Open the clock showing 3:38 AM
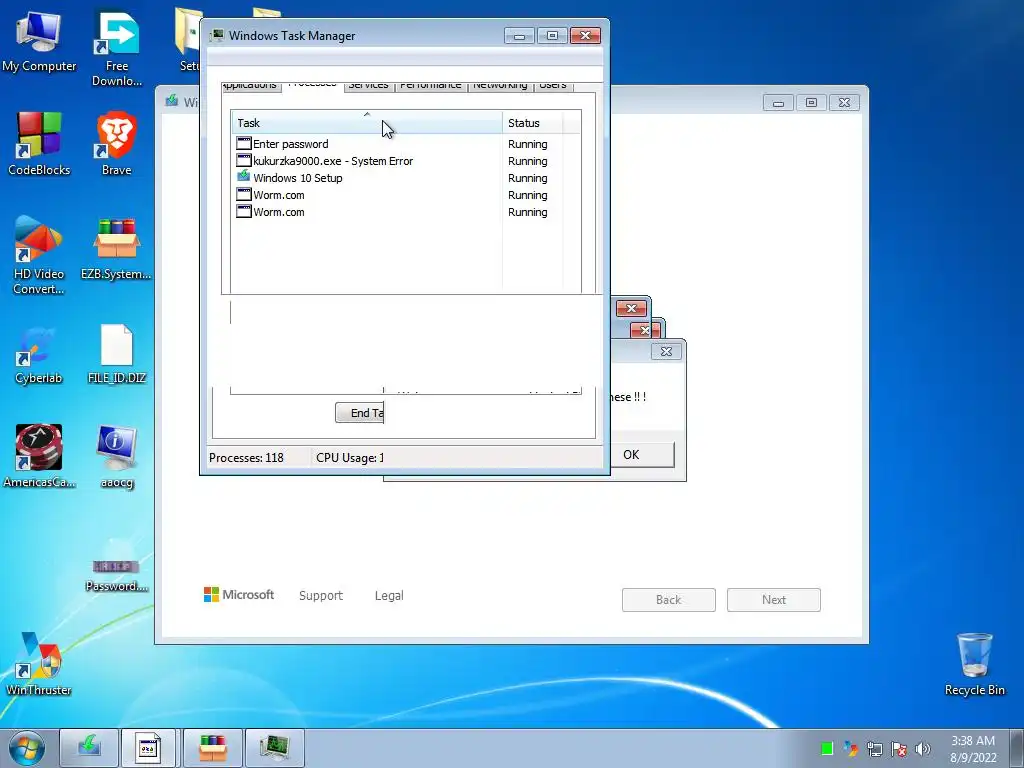This screenshot has height=768, width=1024. (973, 748)
